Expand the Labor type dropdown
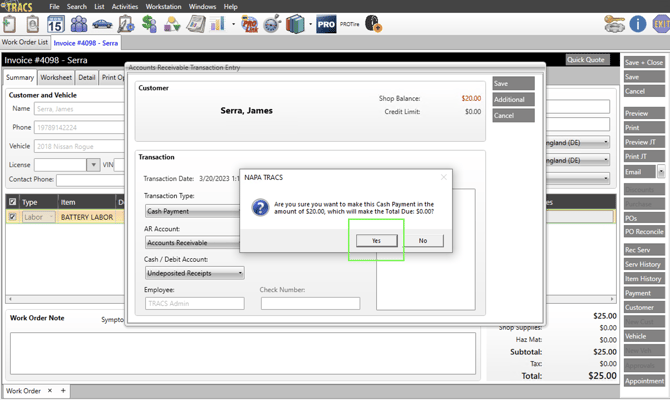Viewport: 670px width, 400px height. [x=51, y=217]
